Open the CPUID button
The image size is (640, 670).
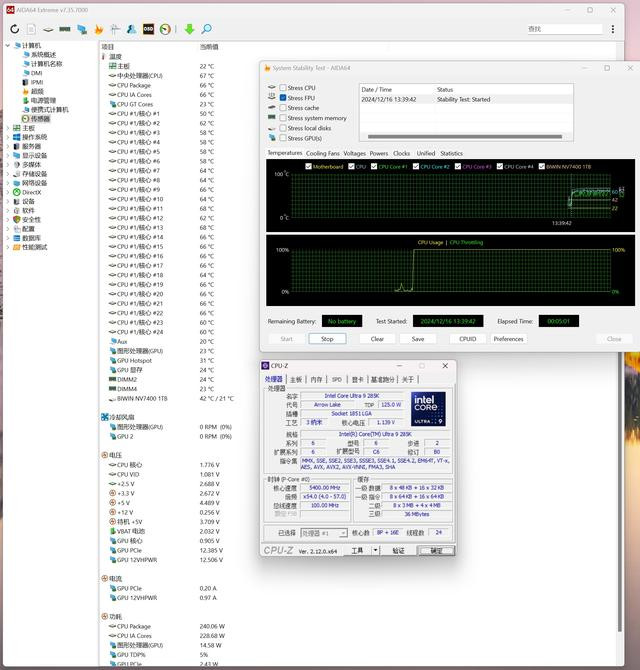click(467, 339)
